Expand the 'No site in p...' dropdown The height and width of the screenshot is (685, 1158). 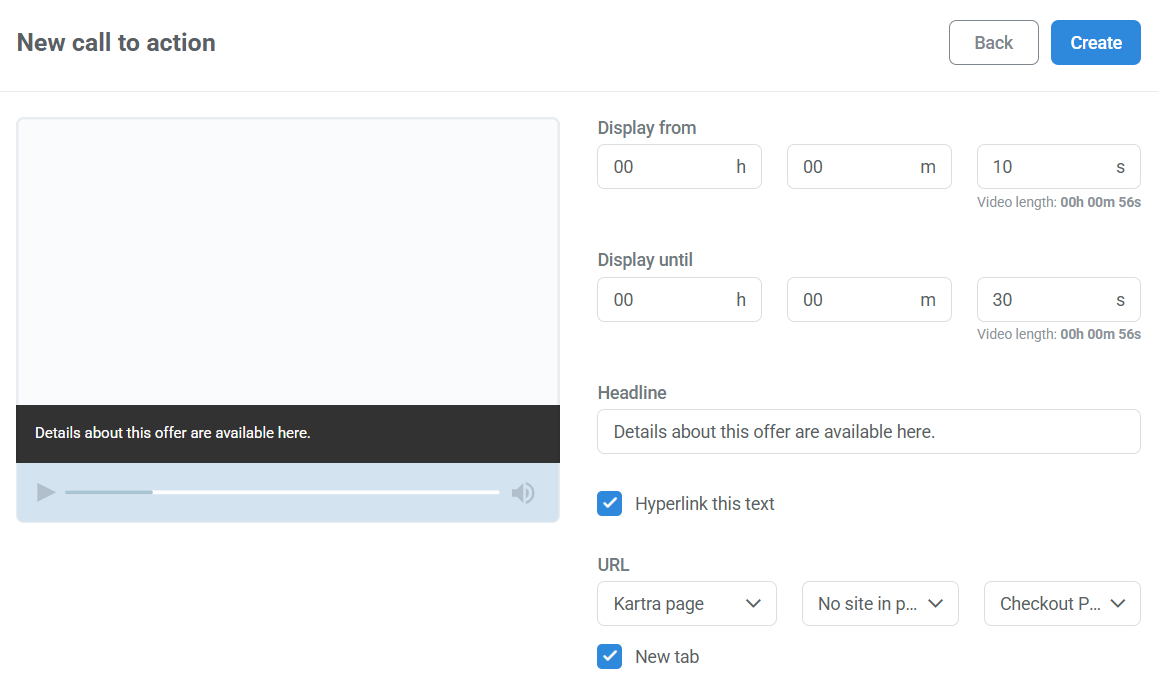tap(880, 603)
